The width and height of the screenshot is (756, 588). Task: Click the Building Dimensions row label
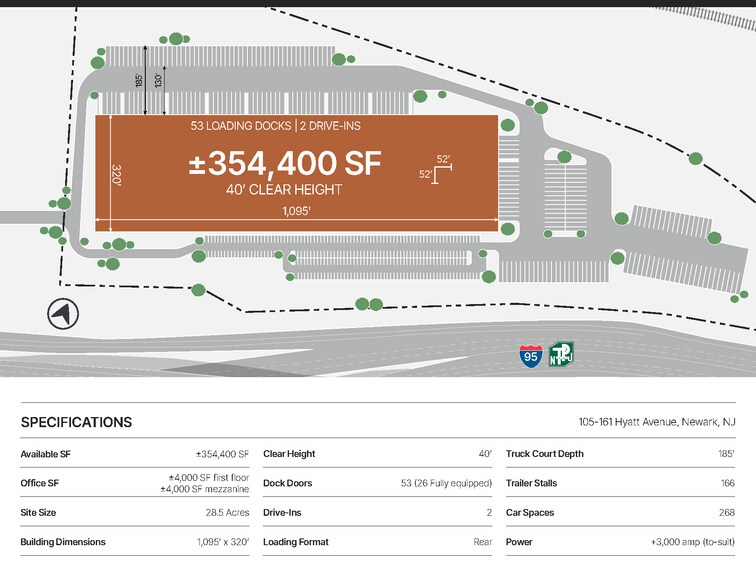tap(62, 542)
